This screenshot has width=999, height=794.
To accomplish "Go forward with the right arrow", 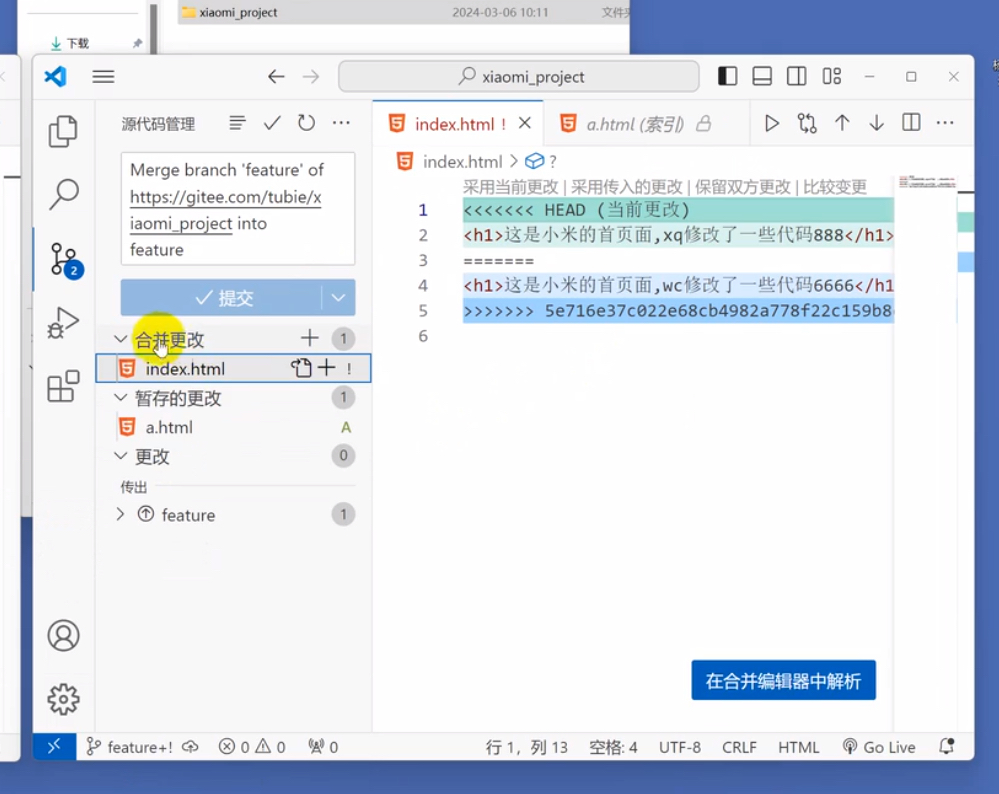I will 311,77.
